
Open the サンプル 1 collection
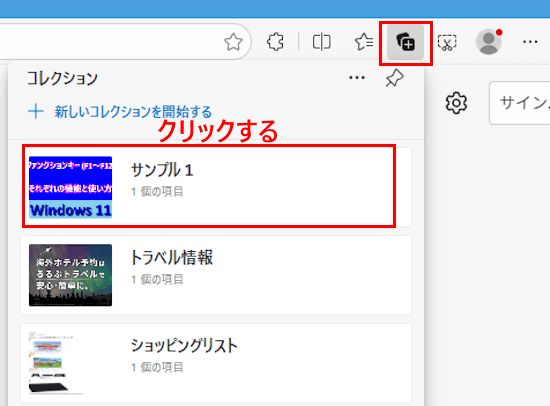(x=216, y=187)
